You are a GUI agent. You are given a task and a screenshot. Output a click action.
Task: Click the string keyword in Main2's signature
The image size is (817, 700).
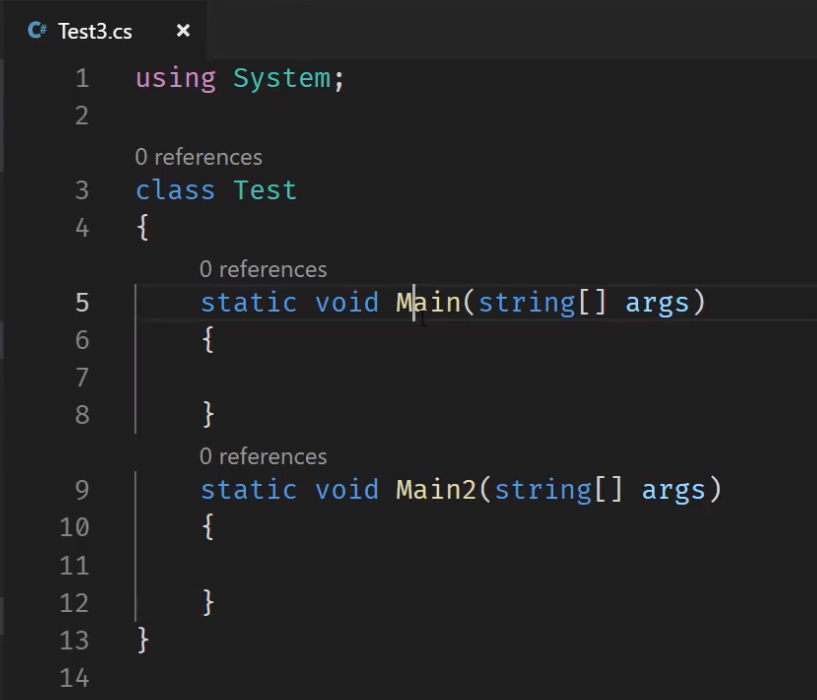[x=543, y=490]
